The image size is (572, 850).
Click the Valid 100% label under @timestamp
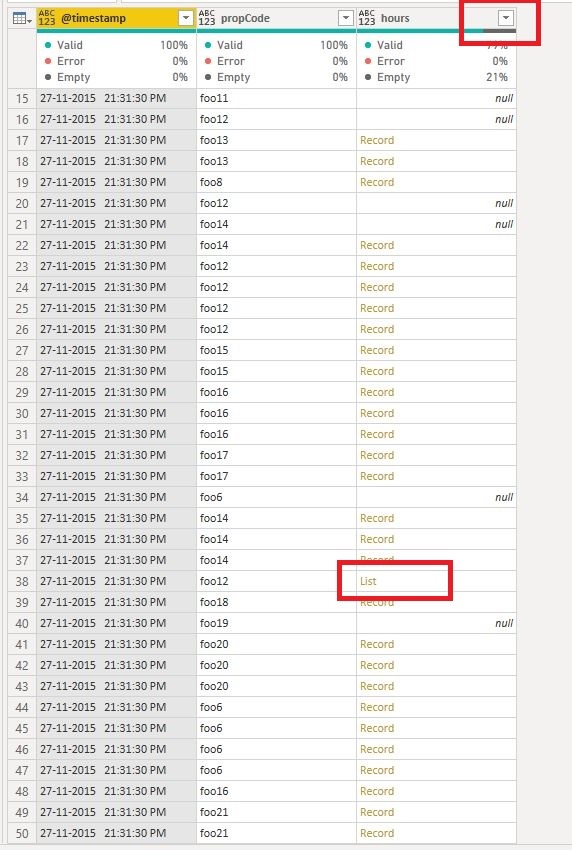point(116,45)
